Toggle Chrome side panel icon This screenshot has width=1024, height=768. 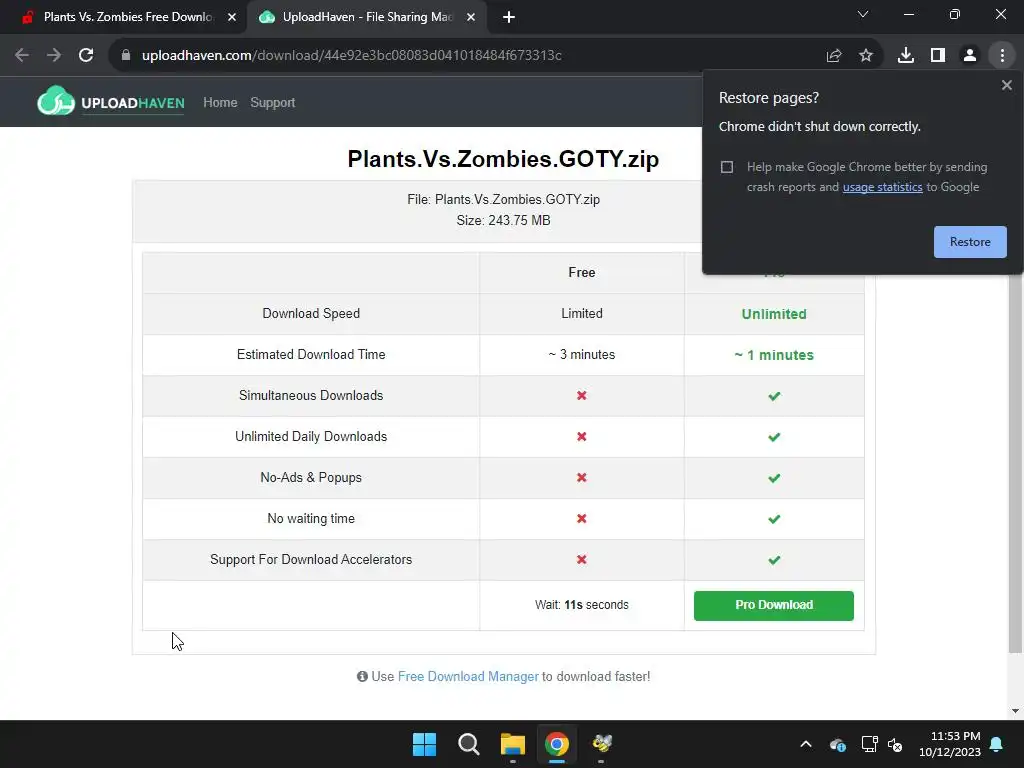click(x=938, y=56)
